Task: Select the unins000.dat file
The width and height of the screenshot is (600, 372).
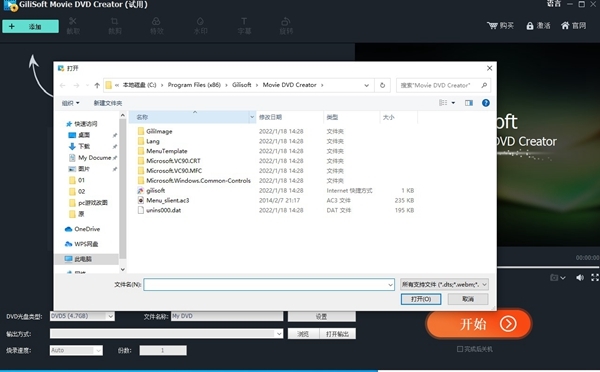Action: click(x=163, y=210)
